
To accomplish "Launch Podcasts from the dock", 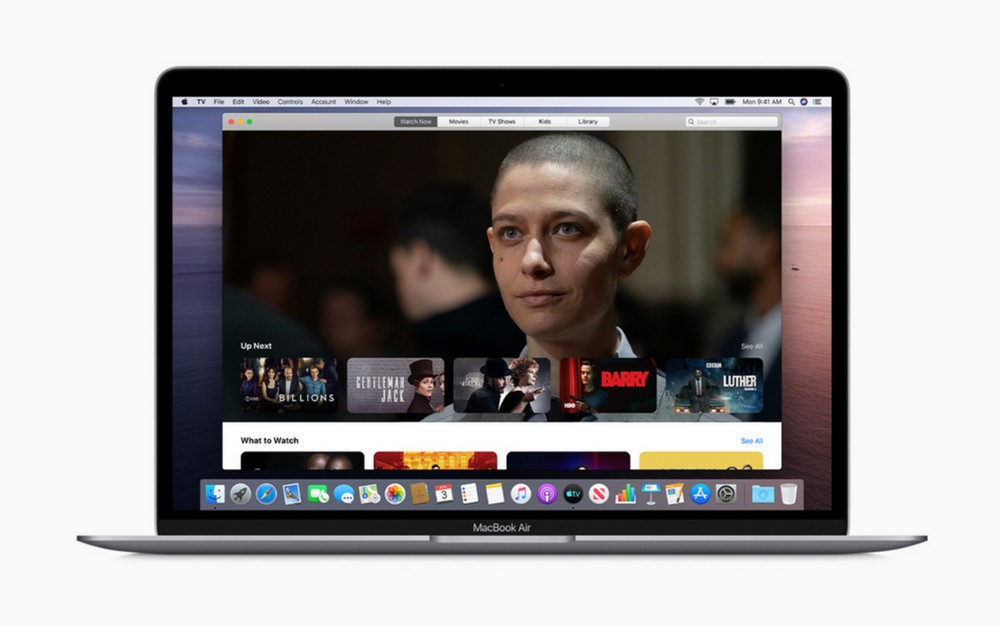I will pyautogui.click(x=547, y=493).
